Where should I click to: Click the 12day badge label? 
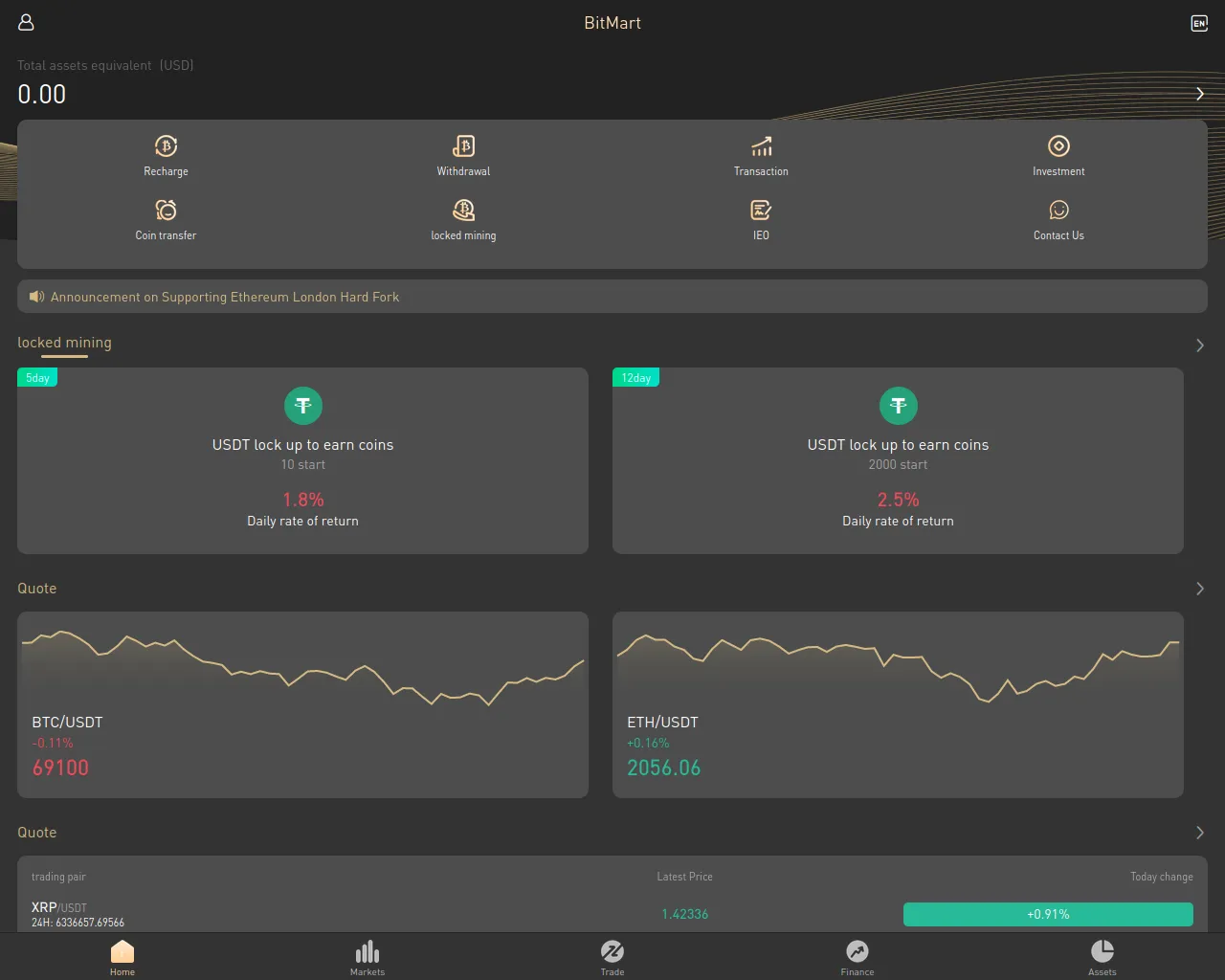(x=635, y=378)
